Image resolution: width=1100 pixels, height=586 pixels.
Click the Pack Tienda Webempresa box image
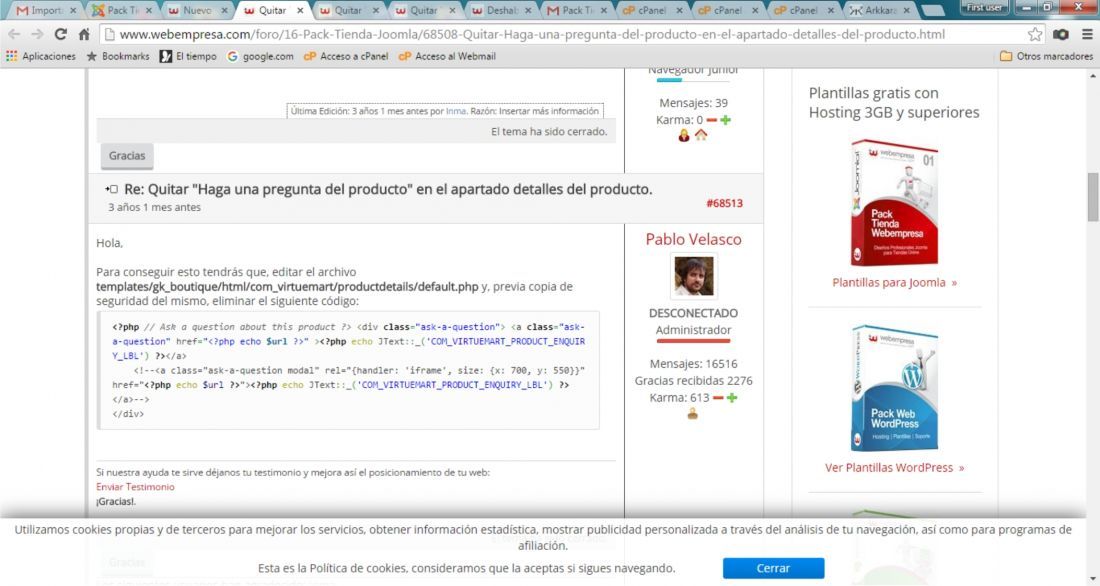point(894,203)
